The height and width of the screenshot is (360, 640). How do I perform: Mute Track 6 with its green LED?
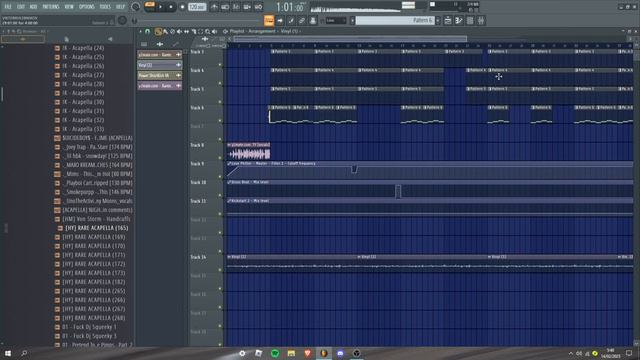point(220,120)
